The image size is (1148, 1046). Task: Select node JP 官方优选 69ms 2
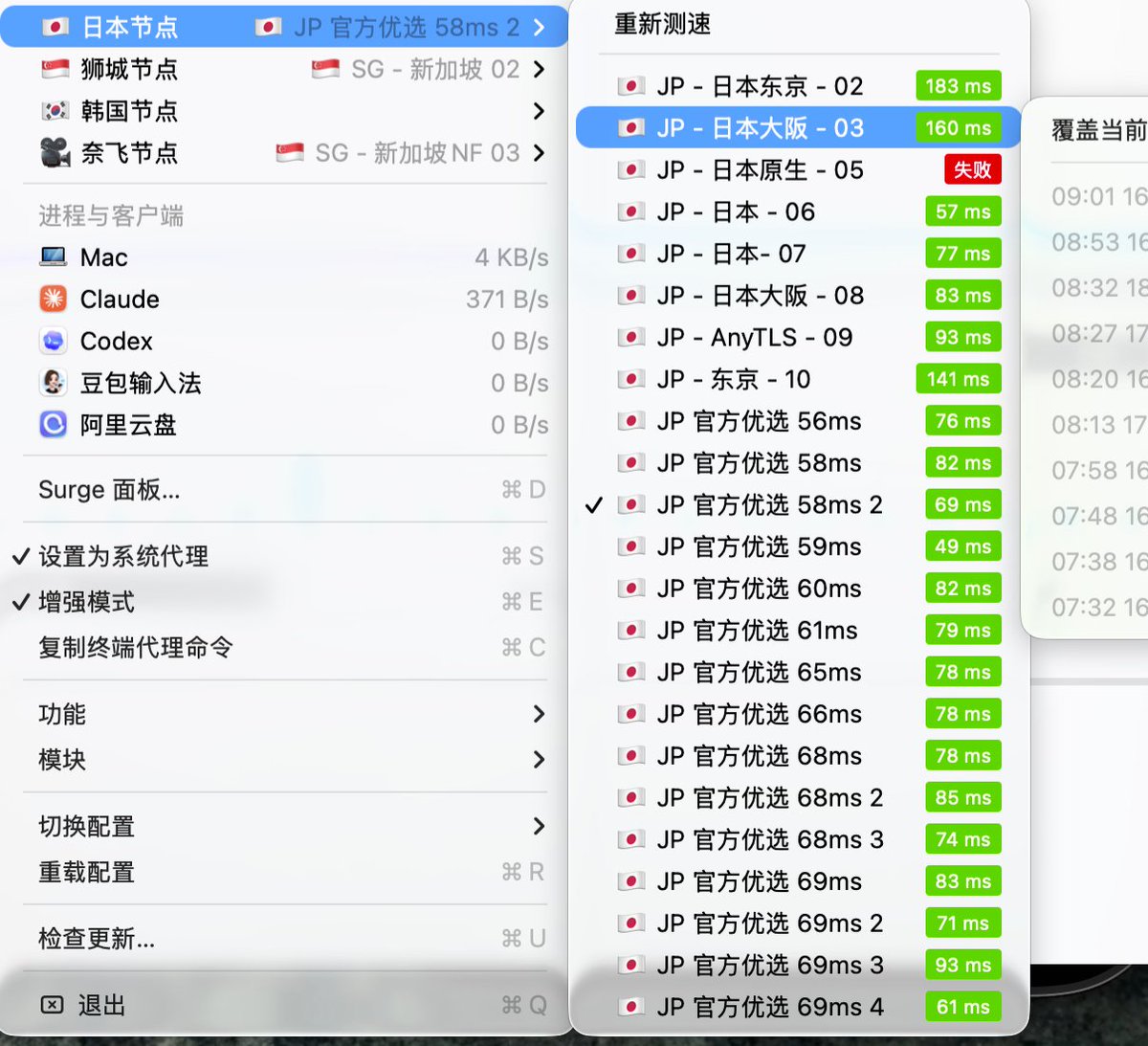click(x=799, y=924)
